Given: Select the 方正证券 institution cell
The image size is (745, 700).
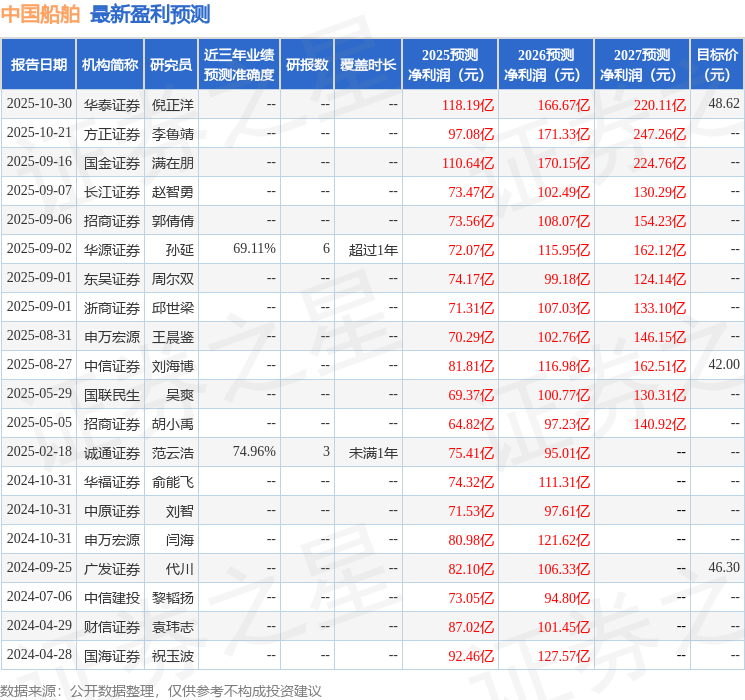Looking at the screenshot, I should pos(112,134).
